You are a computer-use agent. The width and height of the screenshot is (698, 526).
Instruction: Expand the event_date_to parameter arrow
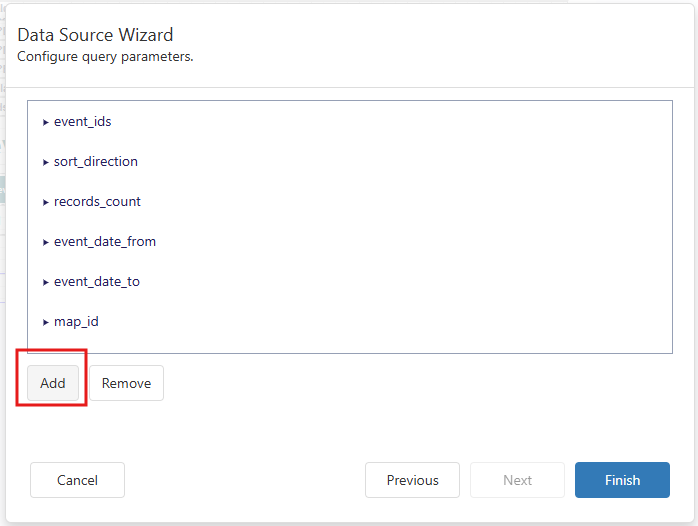(46, 282)
